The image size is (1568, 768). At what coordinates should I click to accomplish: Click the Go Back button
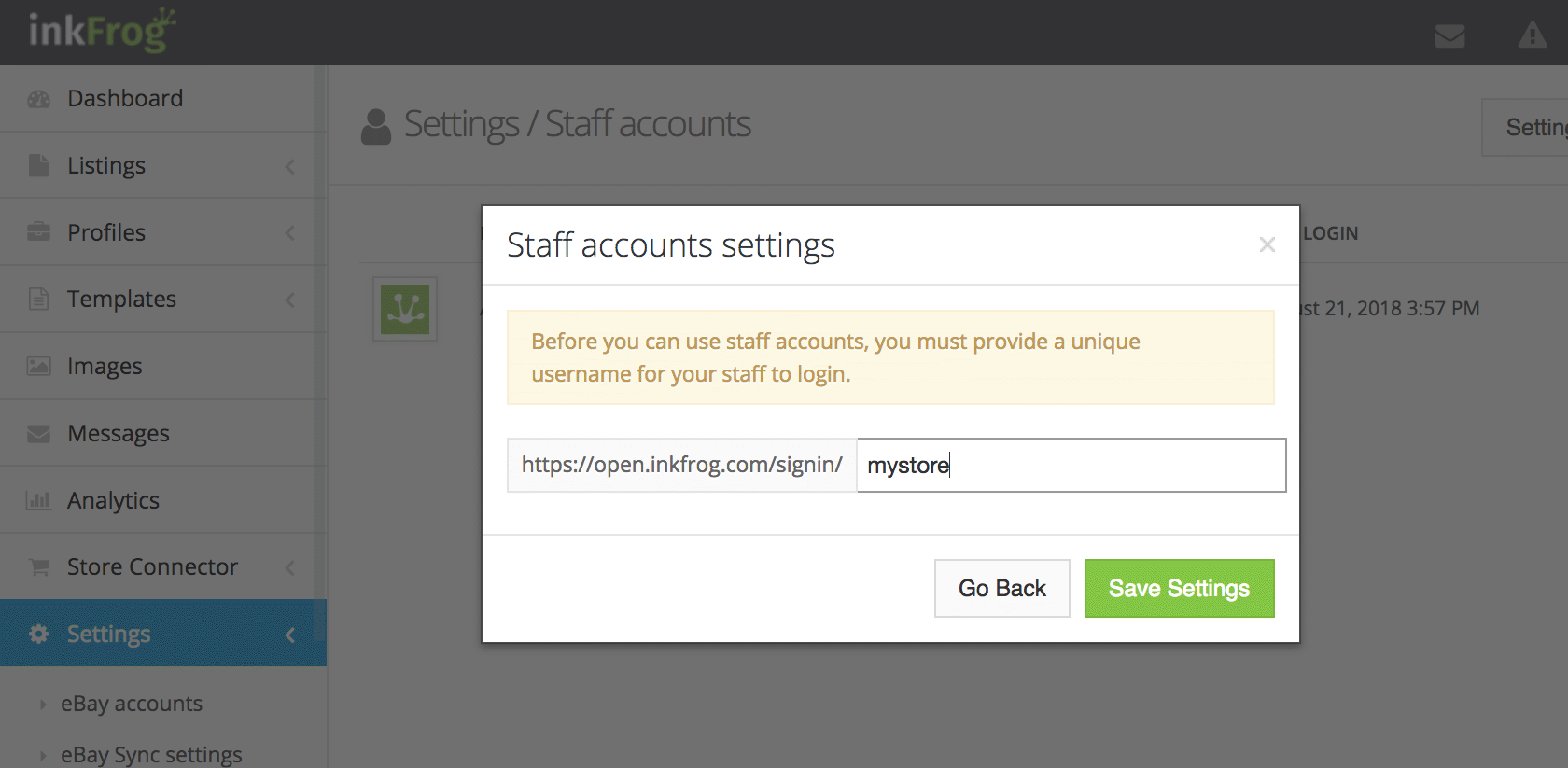coord(1001,589)
